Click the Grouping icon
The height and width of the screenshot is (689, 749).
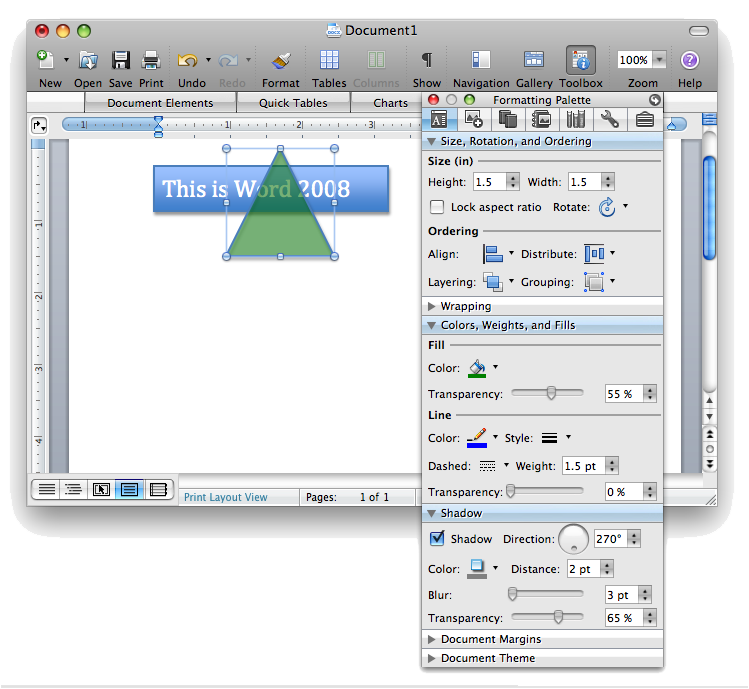coord(594,282)
